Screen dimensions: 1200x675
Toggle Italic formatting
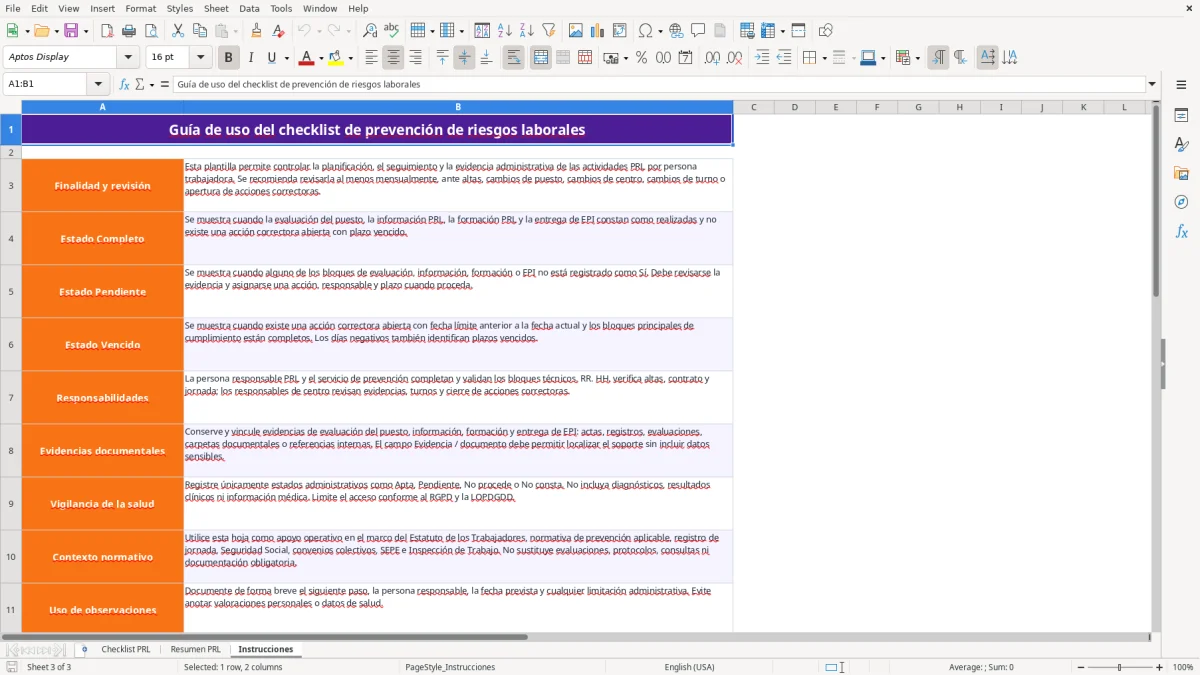point(250,58)
